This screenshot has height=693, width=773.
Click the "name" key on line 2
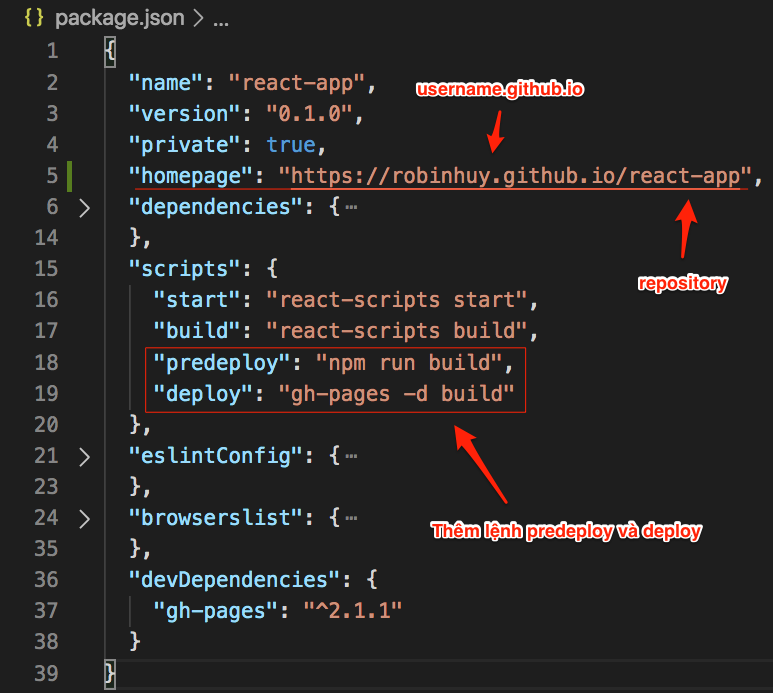click(166, 83)
